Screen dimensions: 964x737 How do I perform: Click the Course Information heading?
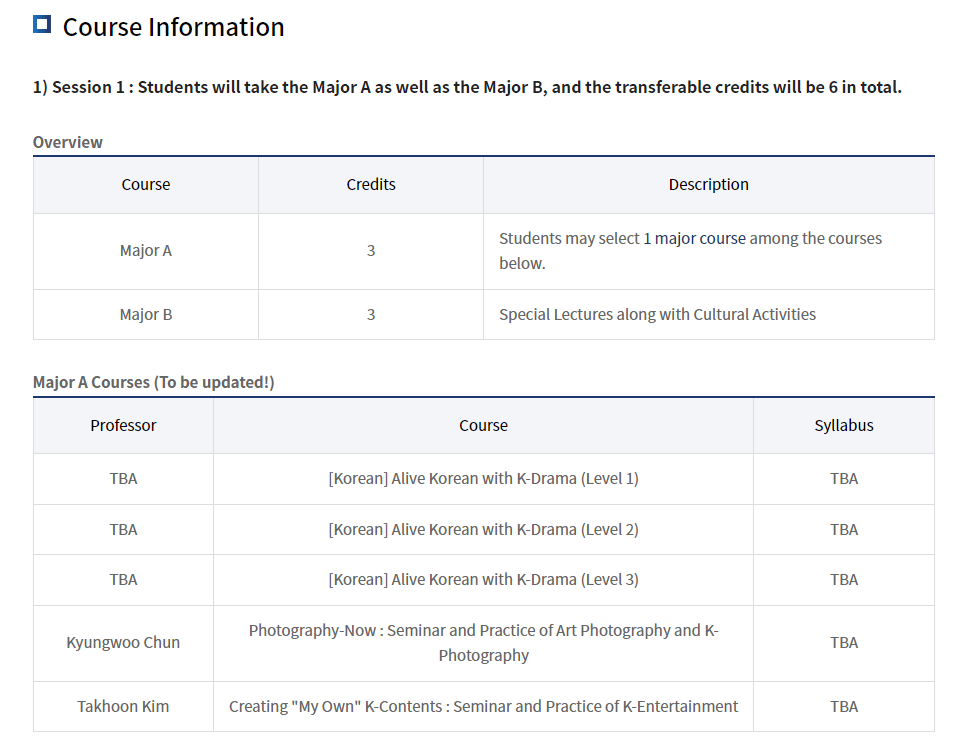tap(173, 27)
